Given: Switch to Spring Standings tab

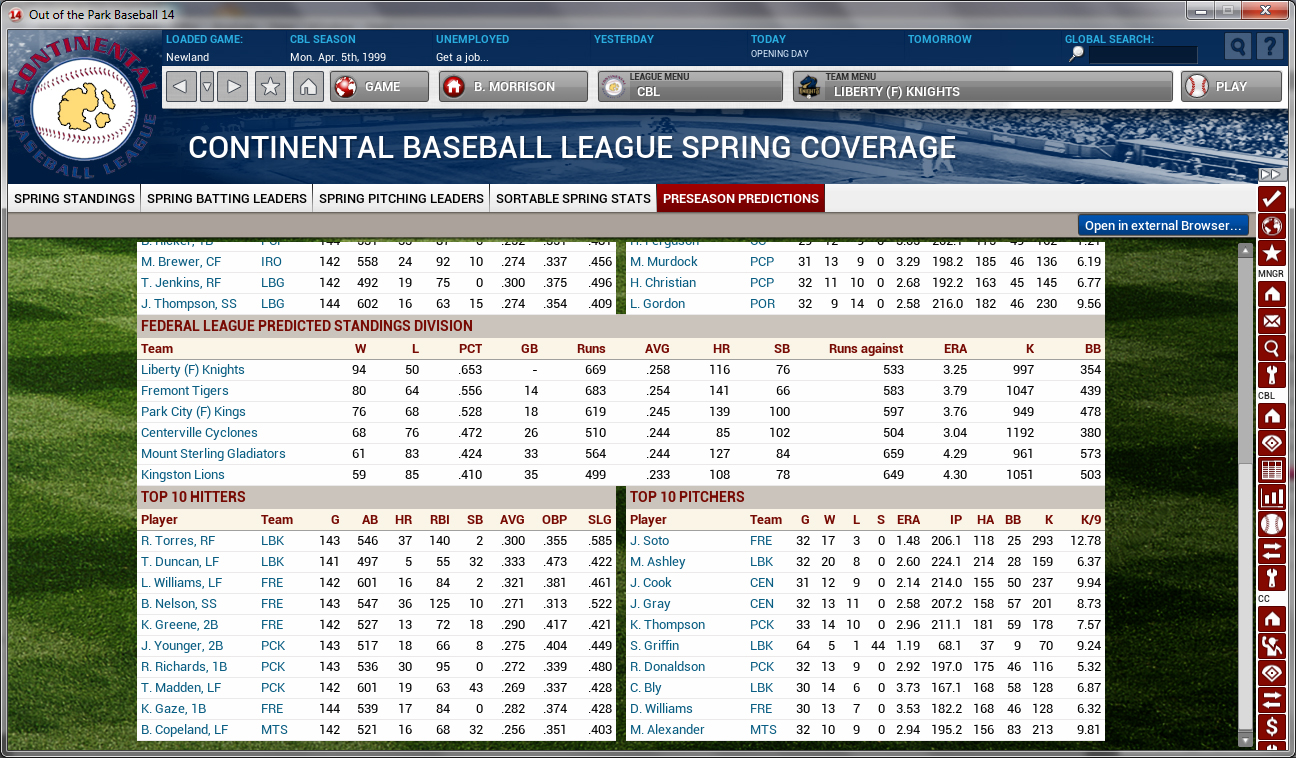Looking at the screenshot, I should (x=74, y=198).
